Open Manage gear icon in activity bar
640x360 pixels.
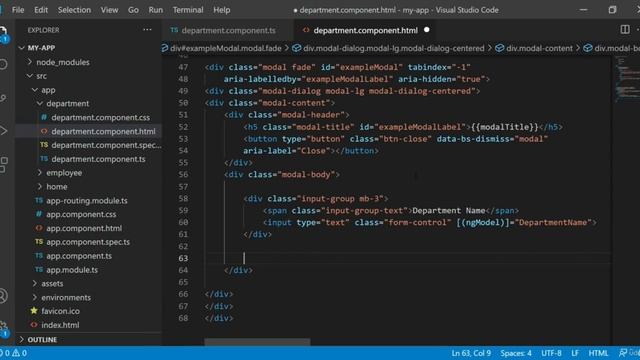tap(3, 329)
